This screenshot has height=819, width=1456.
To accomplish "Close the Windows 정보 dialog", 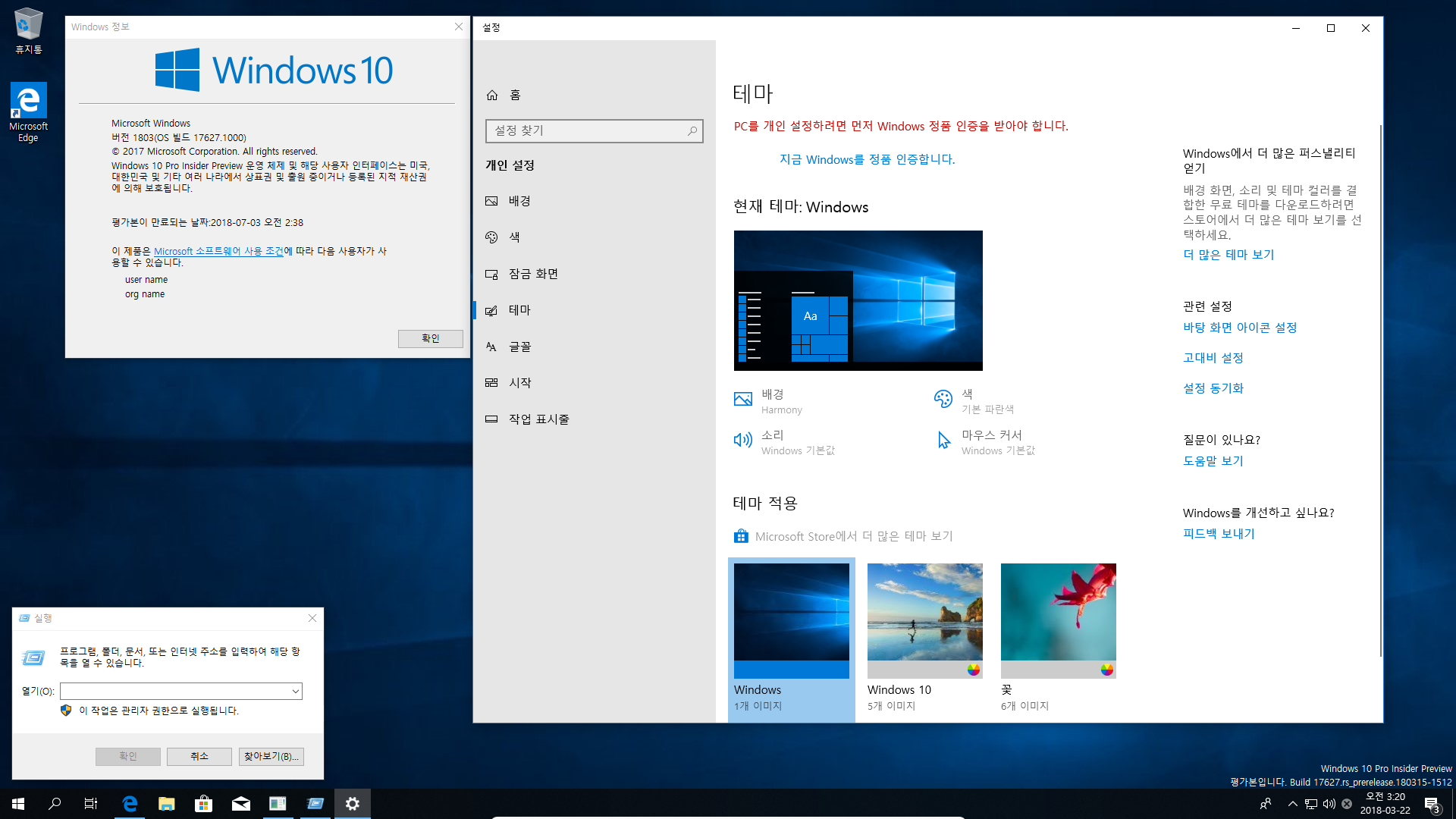I will pyautogui.click(x=459, y=27).
